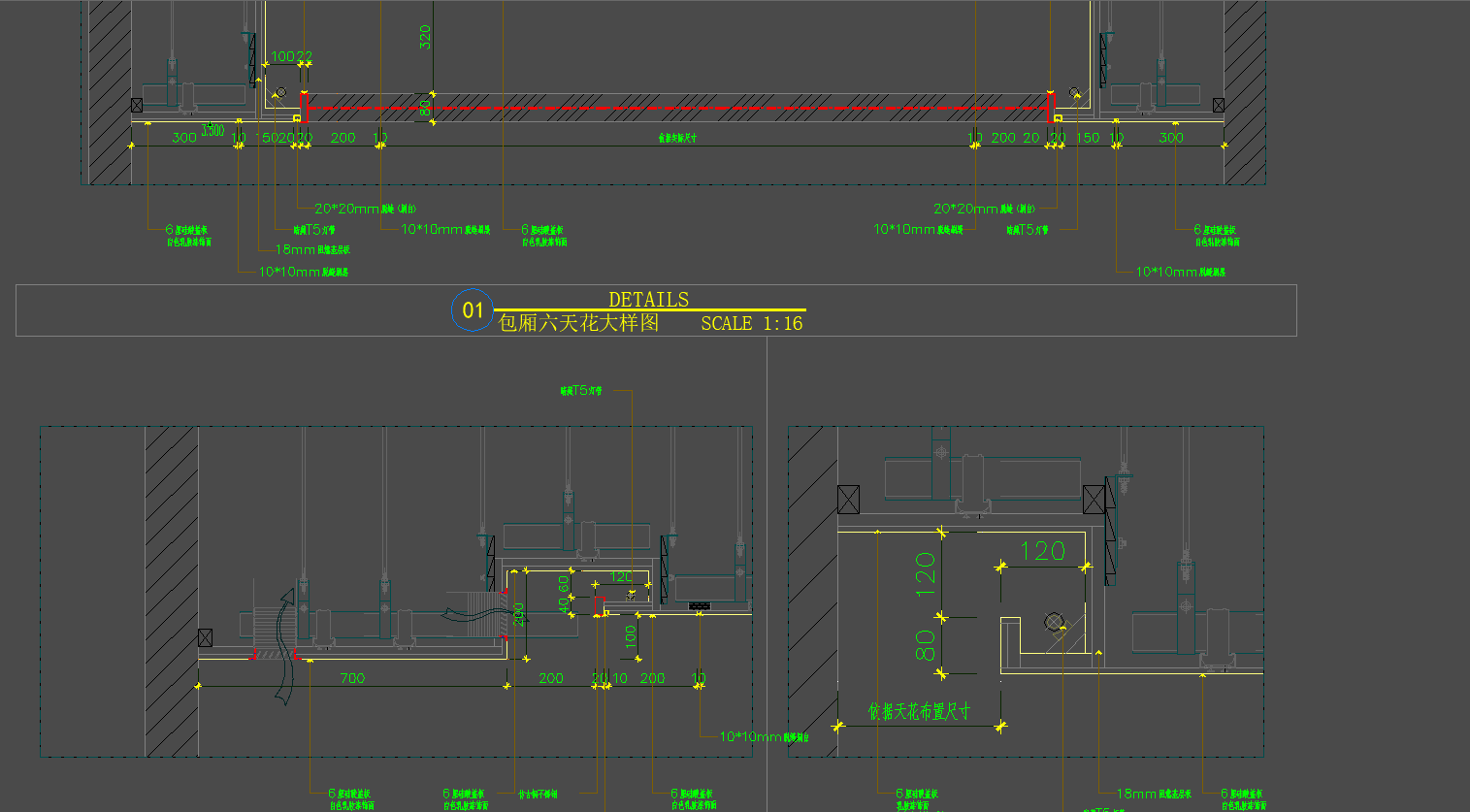This screenshot has height=812, width=1470.
Task: Select the small 120 dimension in lower-left detail
Action: 622,577
